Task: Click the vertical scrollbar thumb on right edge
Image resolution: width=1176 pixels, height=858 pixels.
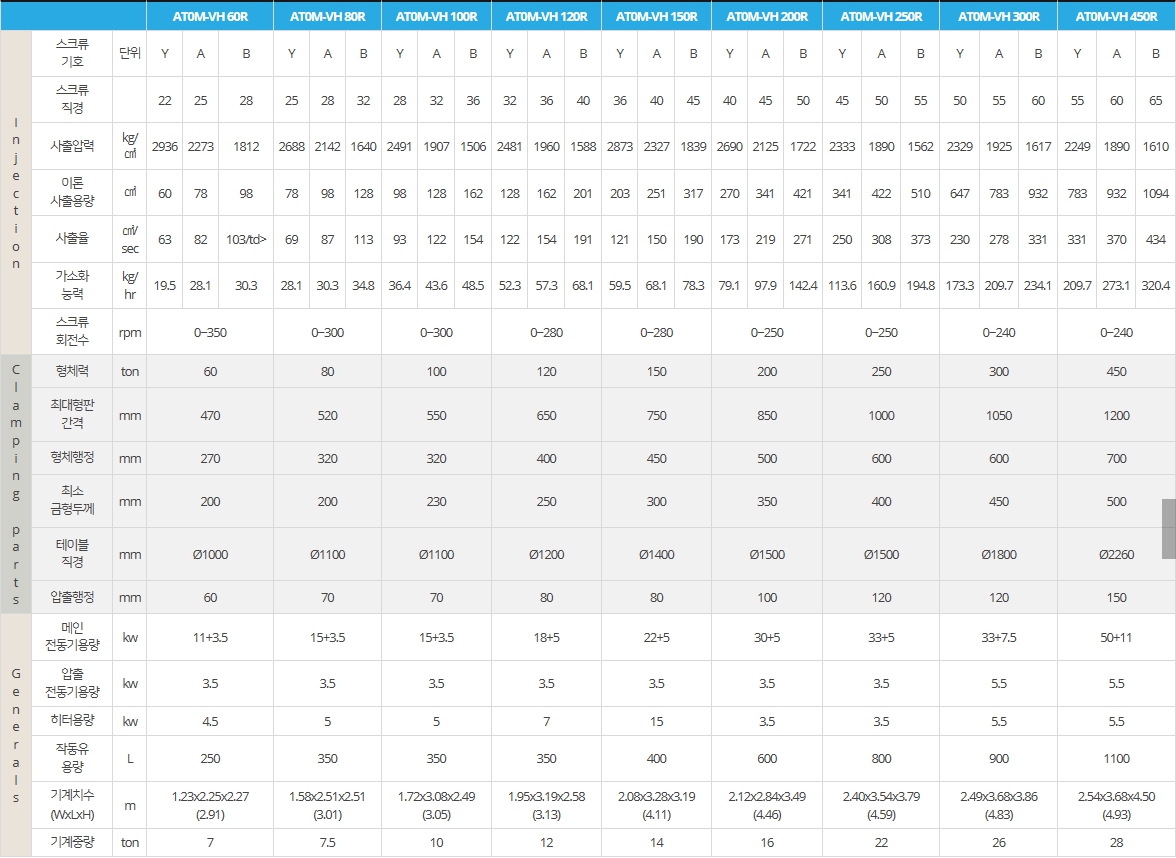Action: click(1168, 528)
